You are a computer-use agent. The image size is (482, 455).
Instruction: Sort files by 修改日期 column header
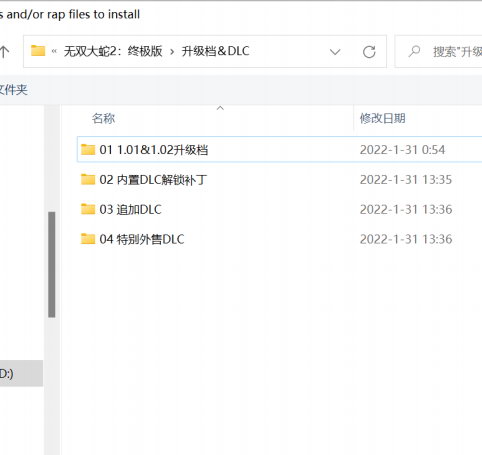point(382,118)
